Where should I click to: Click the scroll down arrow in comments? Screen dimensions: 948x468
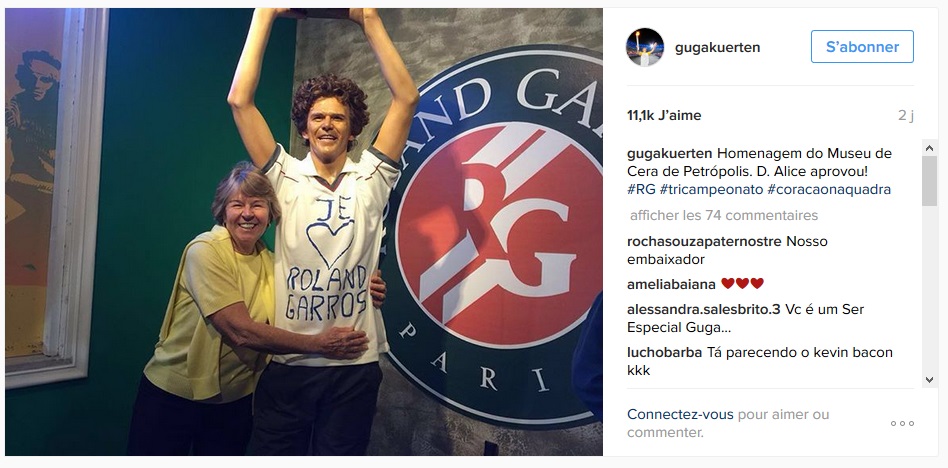tap(929, 380)
